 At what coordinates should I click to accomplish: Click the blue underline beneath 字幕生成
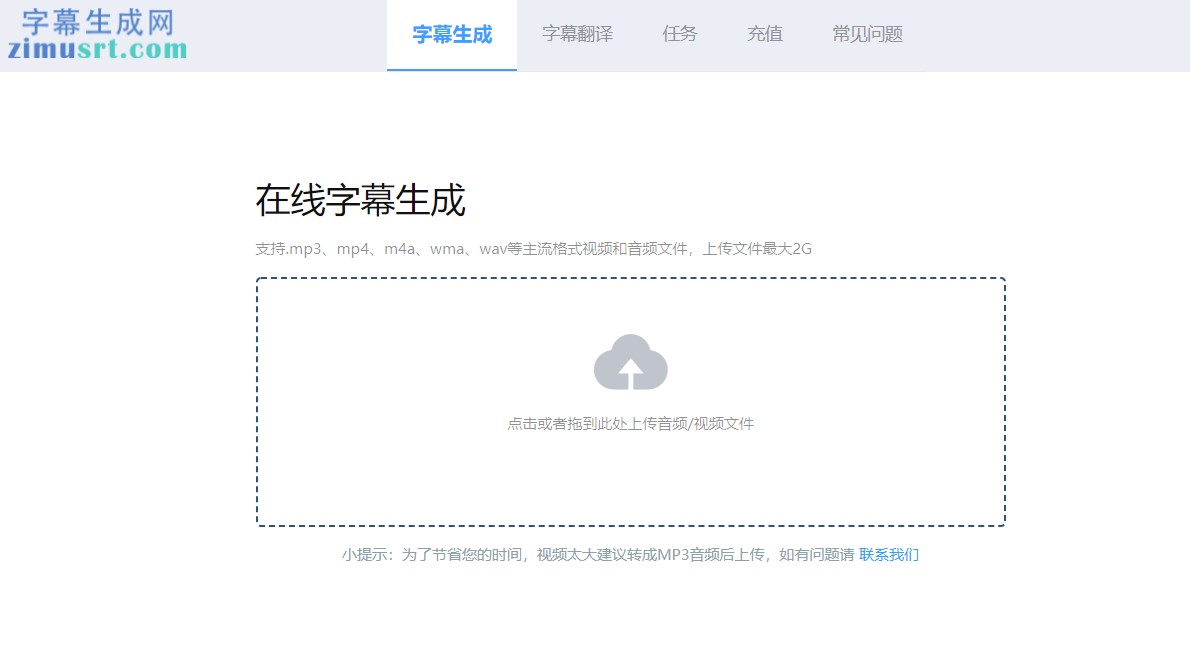pos(452,70)
